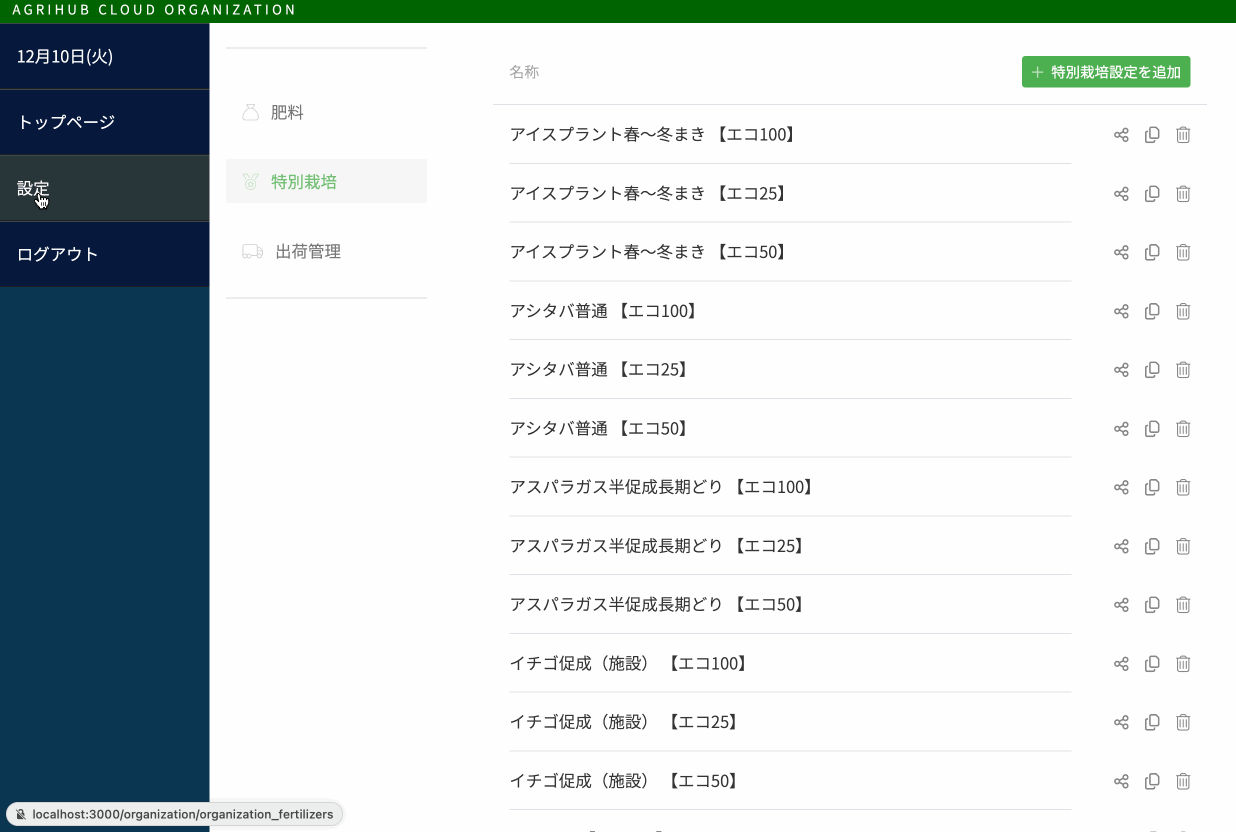Image resolution: width=1236 pixels, height=832 pixels.
Task: Add a new 特別栽培設定 with the green button
Action: (1106, 72)
